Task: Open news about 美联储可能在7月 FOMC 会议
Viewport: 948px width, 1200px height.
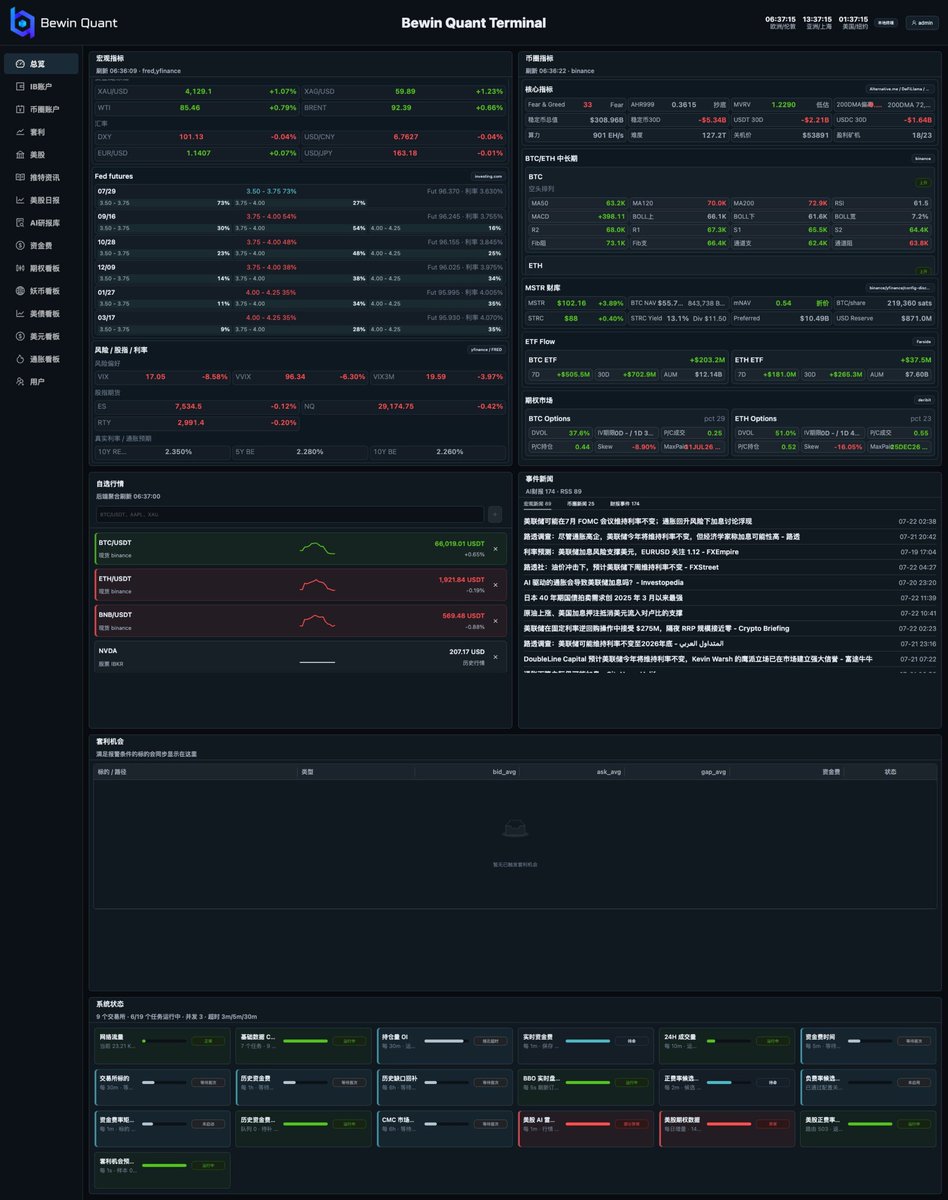Action: point(638,522)
